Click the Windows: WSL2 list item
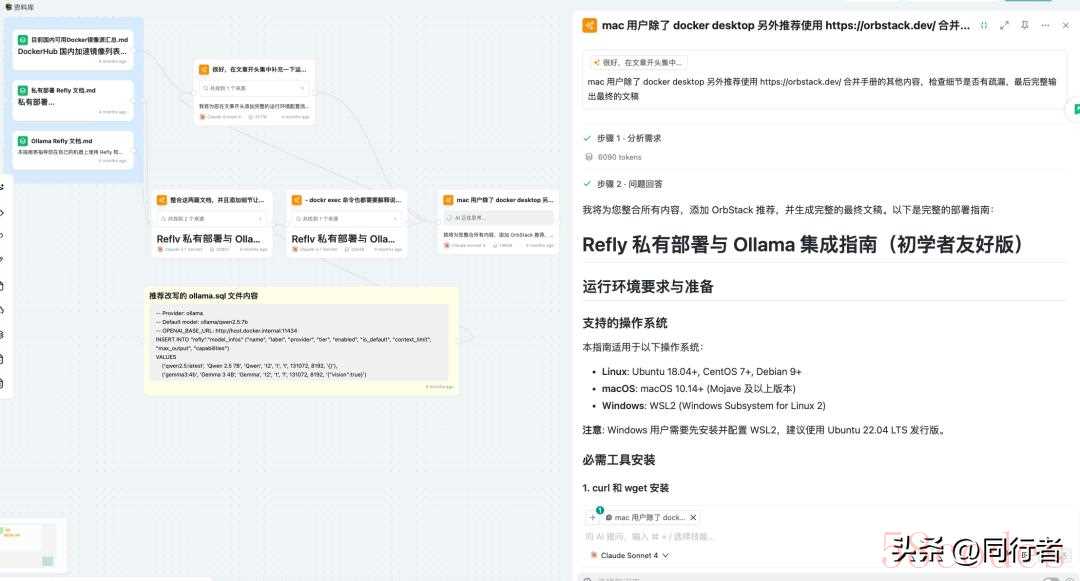This screenshot has width=1080, height=581. click(x=714, y=405)
